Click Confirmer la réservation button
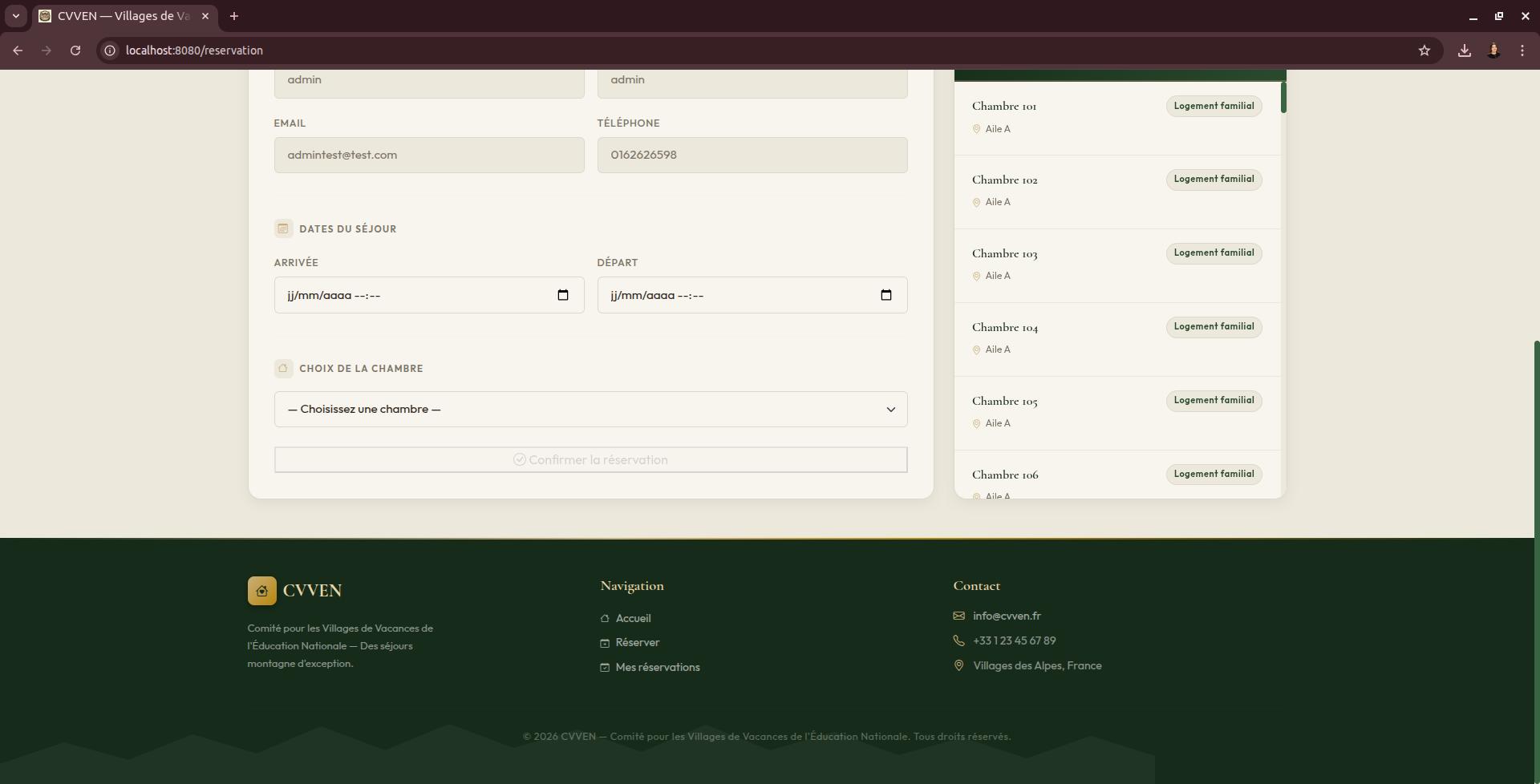 (590, 460)
